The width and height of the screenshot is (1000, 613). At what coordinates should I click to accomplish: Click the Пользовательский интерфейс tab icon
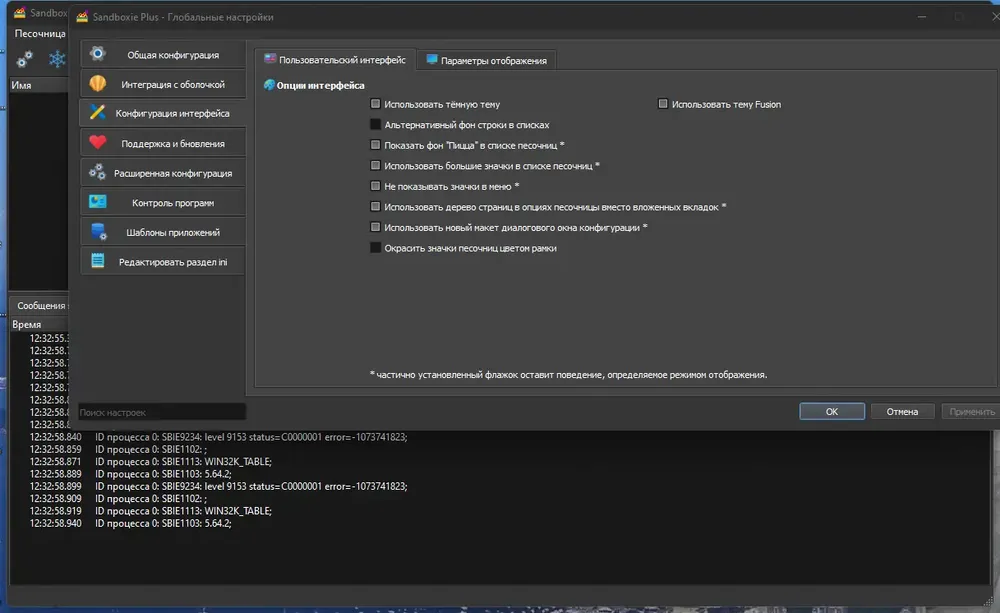270,59
